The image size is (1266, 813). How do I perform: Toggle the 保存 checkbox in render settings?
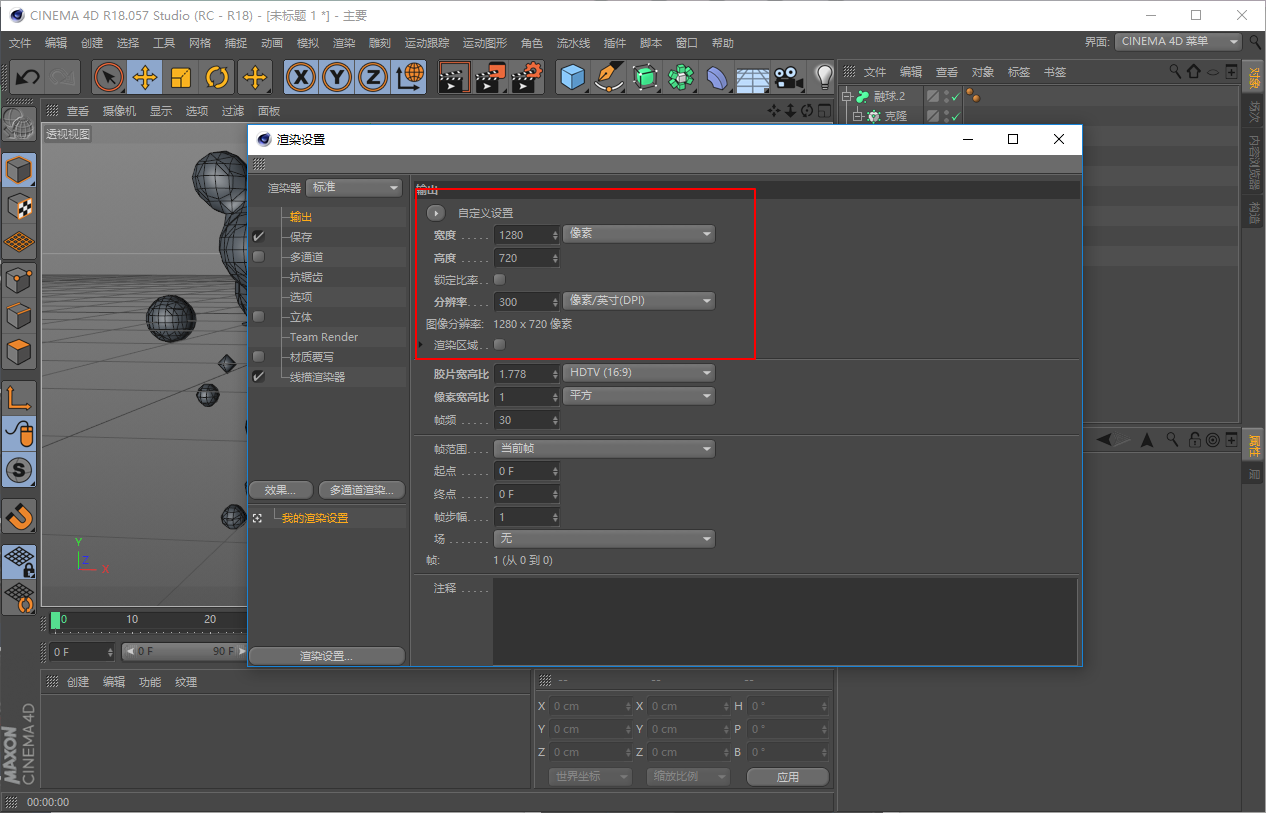tap(259, 237)
